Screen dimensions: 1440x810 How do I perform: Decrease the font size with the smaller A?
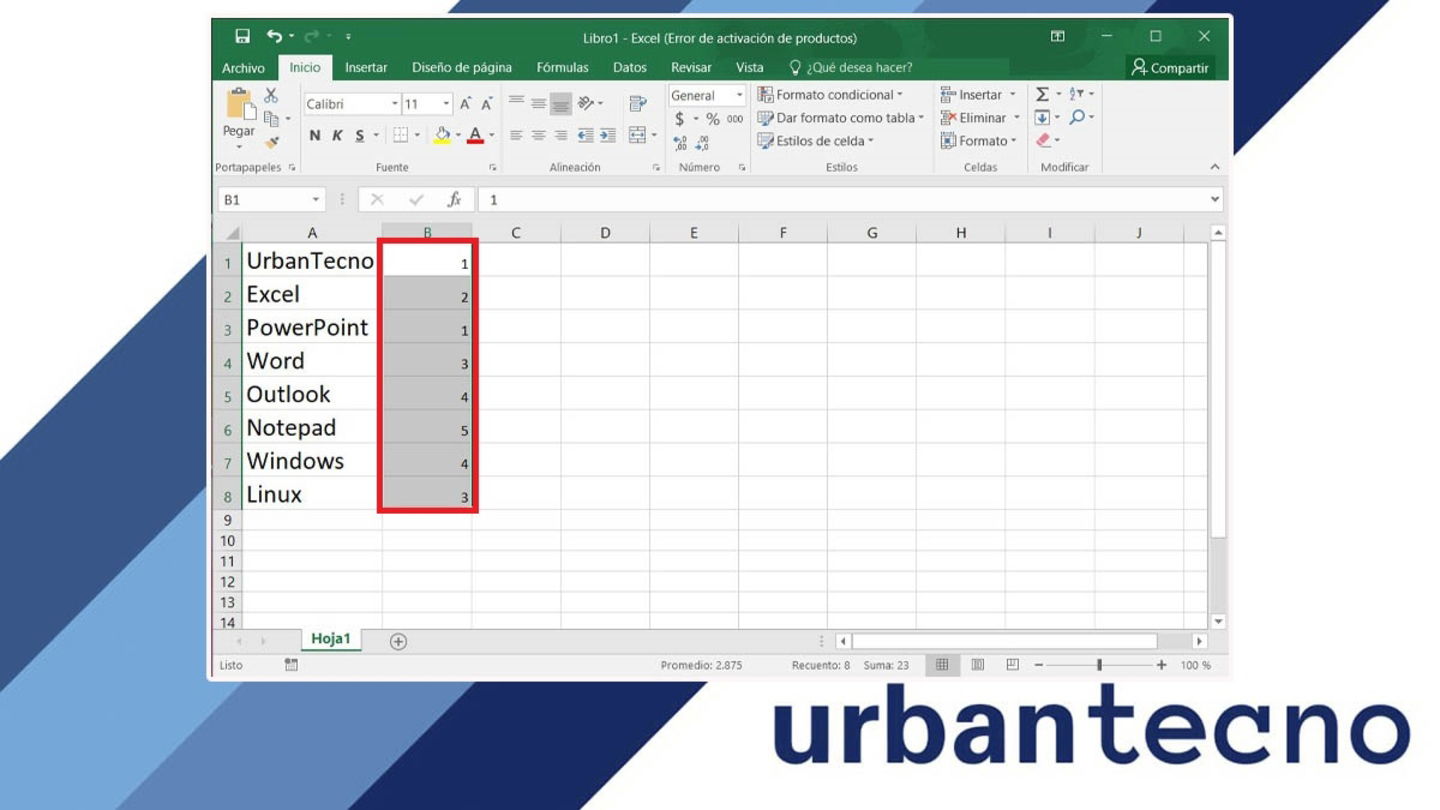(x=487, y=104)
